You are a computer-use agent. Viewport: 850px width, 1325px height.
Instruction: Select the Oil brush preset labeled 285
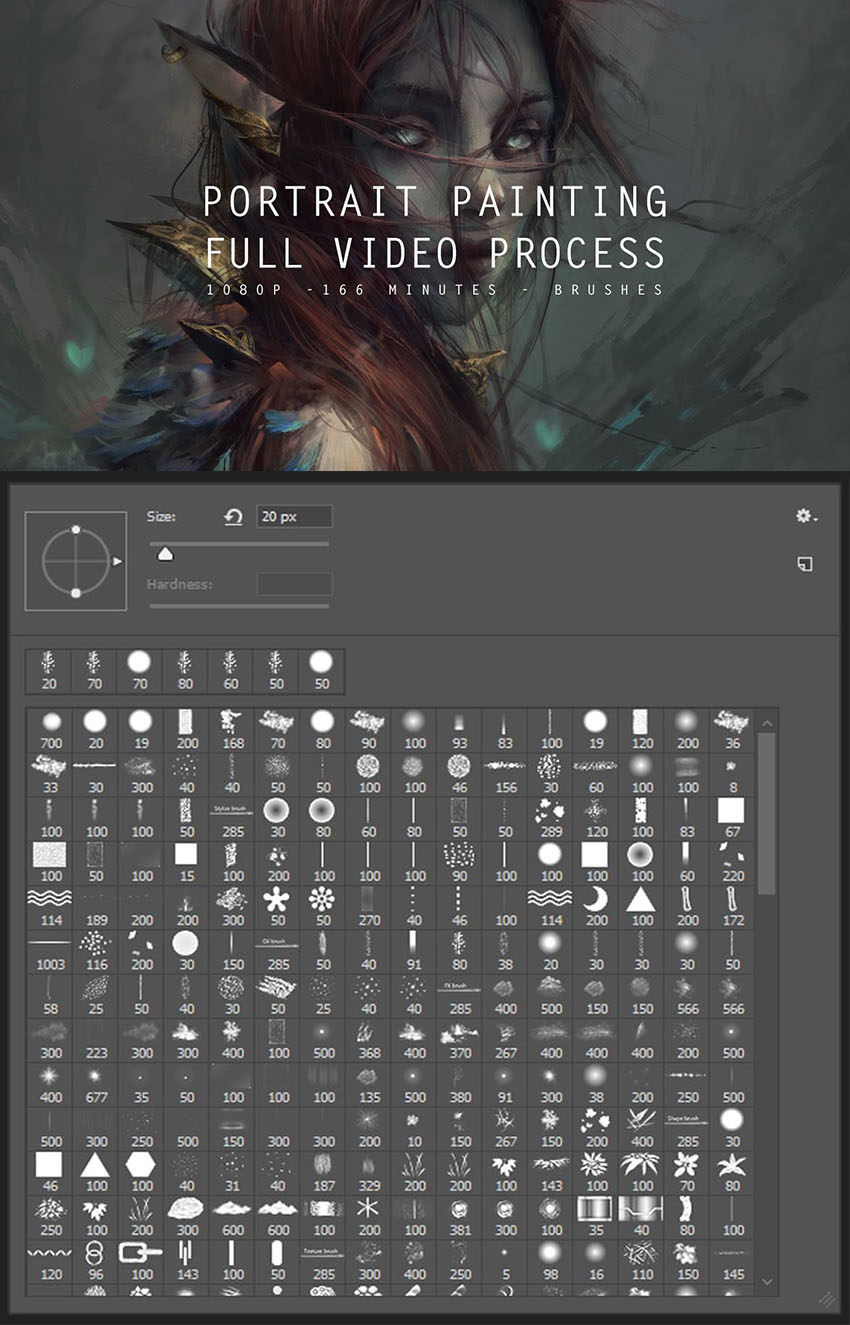point(278,952)
